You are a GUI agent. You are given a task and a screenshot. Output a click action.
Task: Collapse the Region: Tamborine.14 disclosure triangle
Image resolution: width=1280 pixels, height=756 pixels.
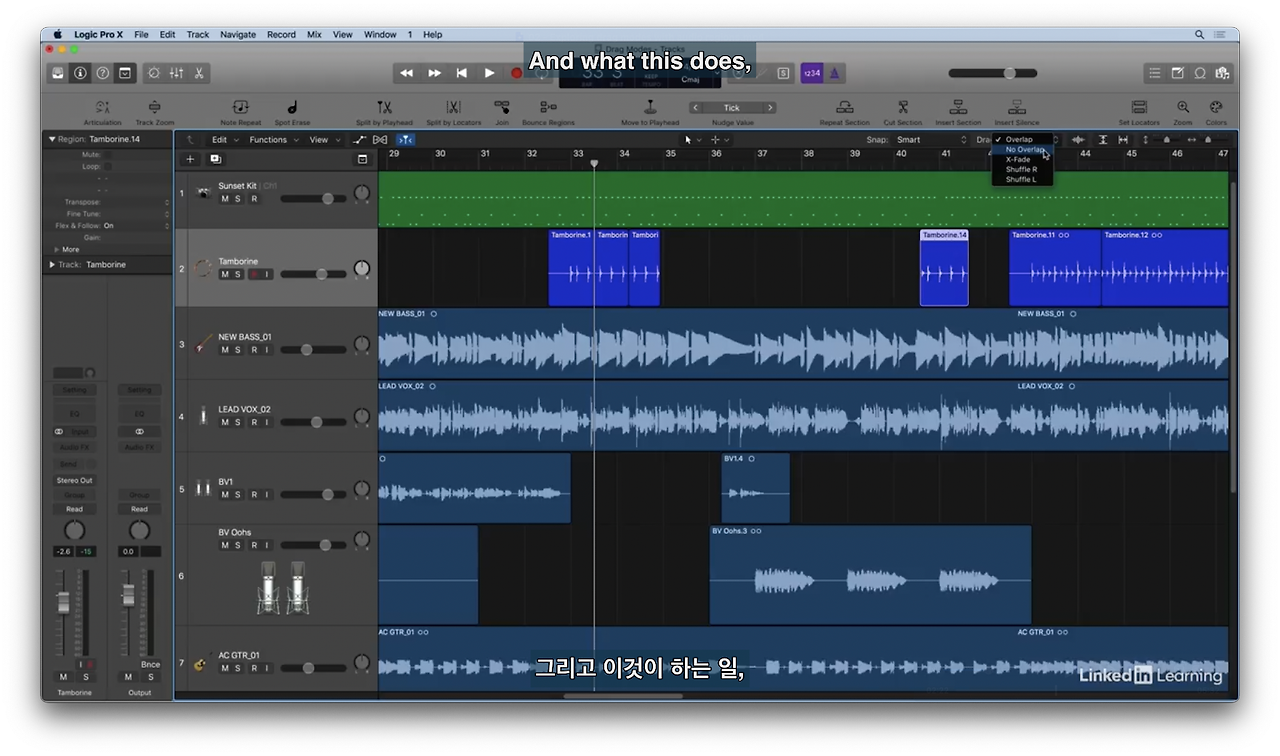tap(52, 140)
